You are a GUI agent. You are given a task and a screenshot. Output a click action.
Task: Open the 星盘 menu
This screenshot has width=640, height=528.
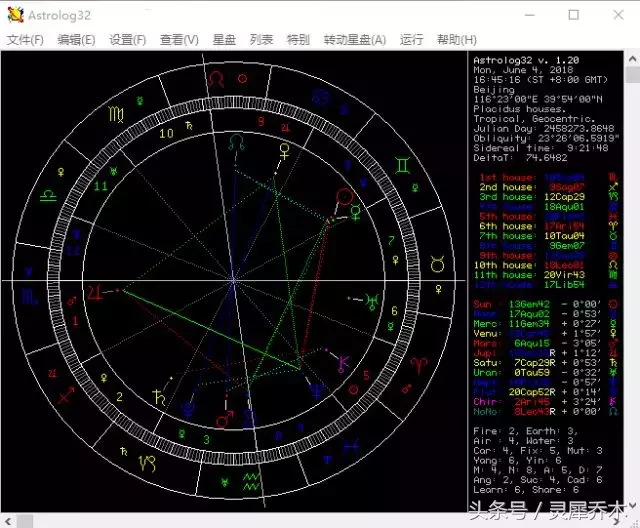(x=224, y=40)
